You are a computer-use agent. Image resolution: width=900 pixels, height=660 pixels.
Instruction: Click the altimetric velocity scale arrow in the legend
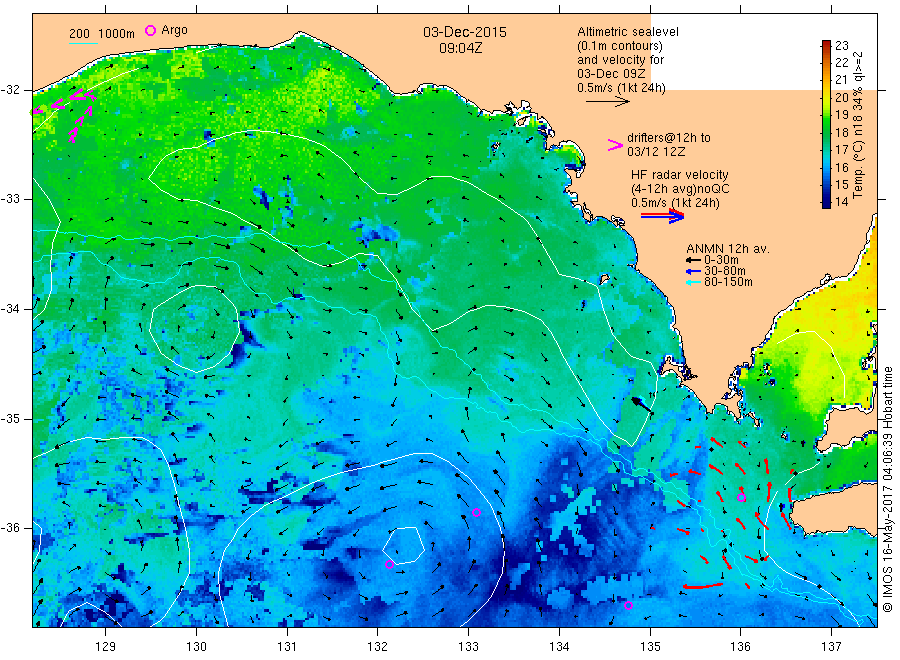(x=608, y=102)
